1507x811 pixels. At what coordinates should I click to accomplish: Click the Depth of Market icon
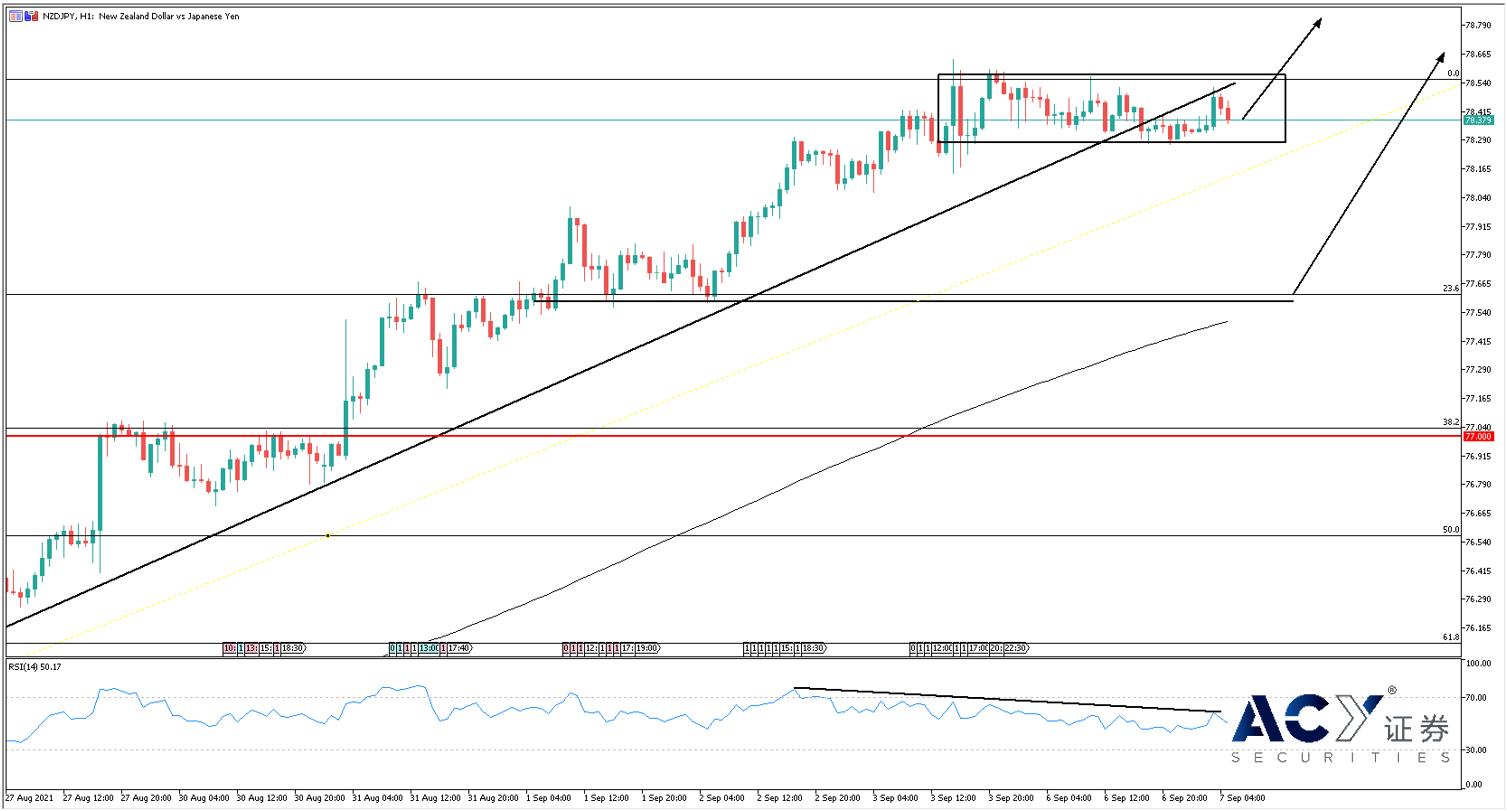click(31, 16)
